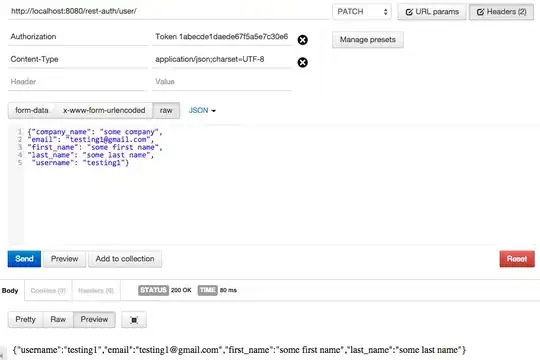Click the Headers (2) edit icon
This screenshot has width=540, height=360.
[x=480, y=12]
